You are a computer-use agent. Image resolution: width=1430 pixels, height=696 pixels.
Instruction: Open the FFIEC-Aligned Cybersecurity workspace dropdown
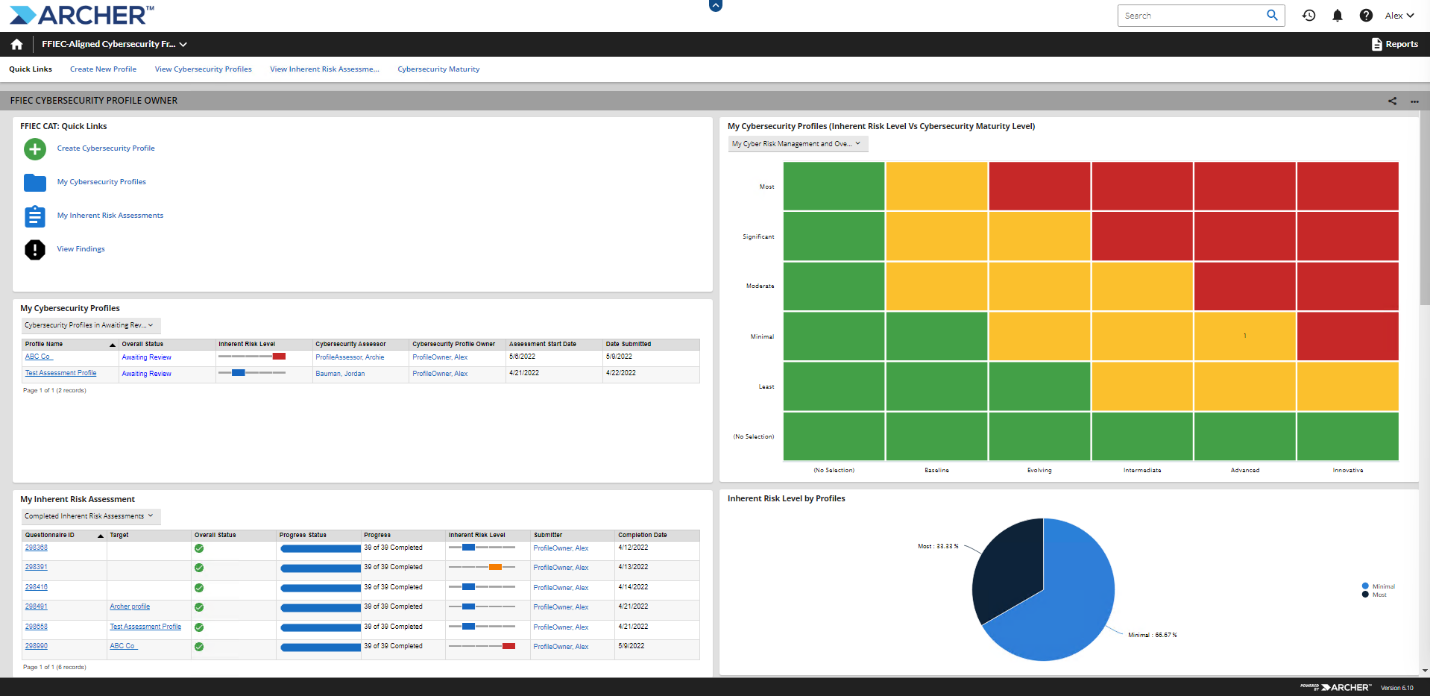click(114, 44)
